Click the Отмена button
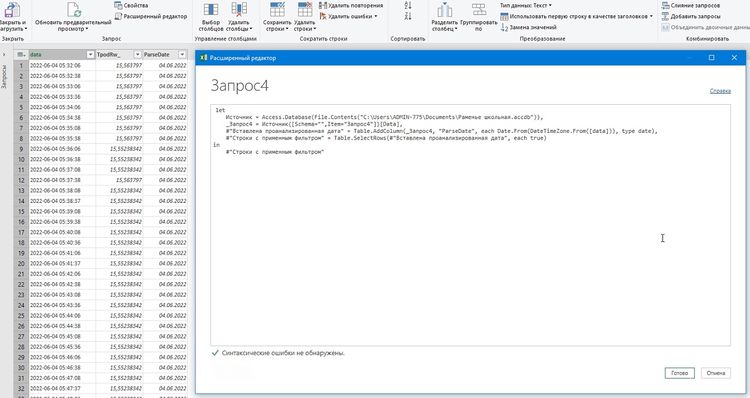Viewport: 750px width, 398px height. tap(716, 373)
